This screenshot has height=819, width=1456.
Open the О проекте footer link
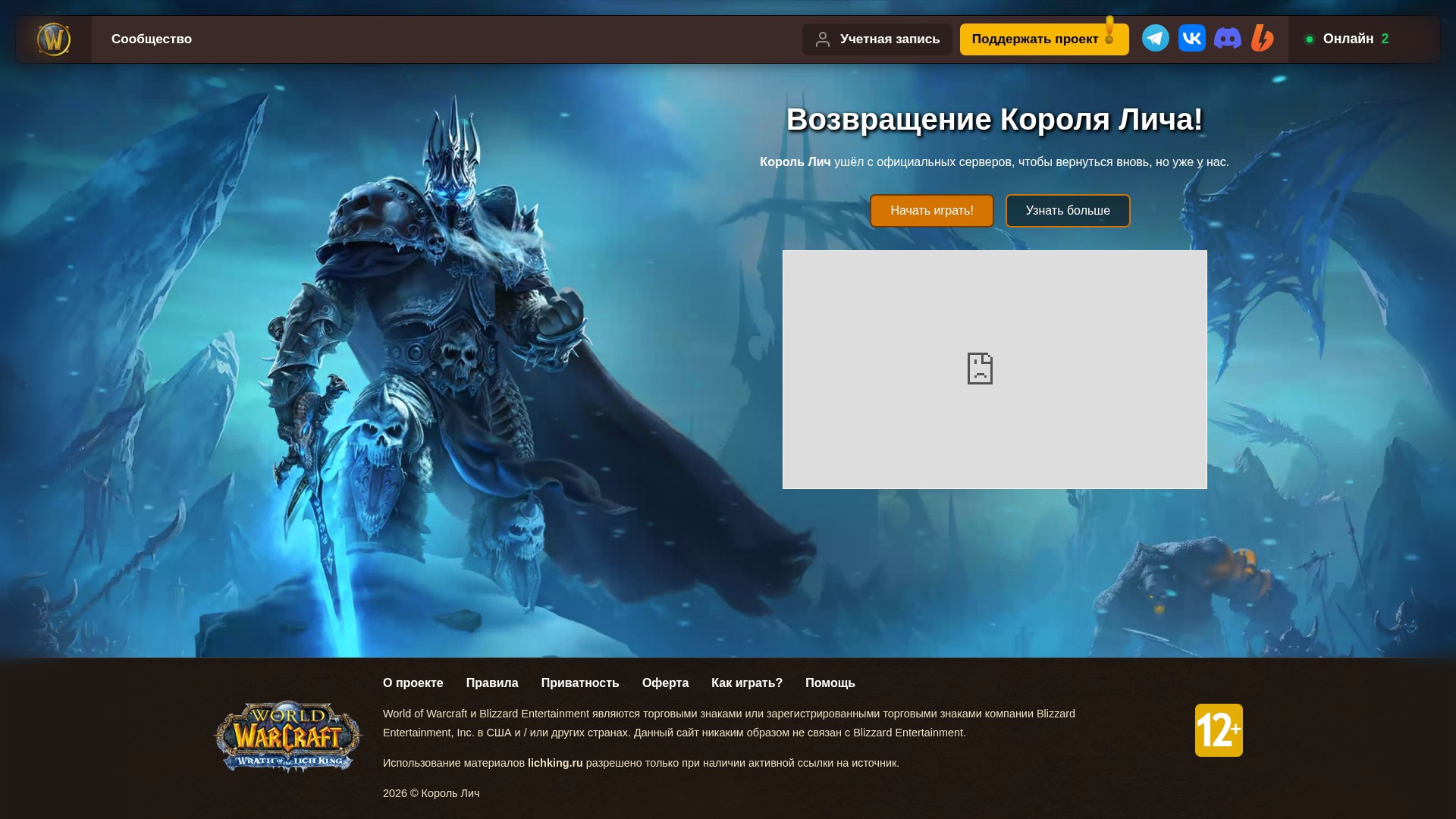coord(413,683)
